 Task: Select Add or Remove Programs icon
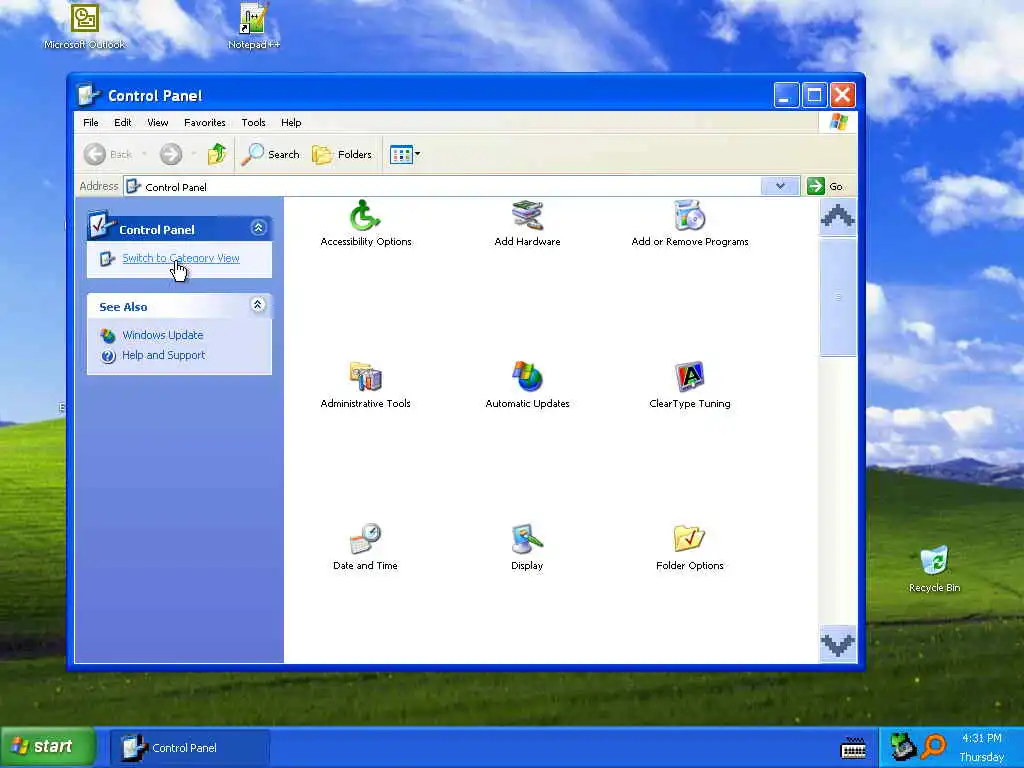click(x=689, y=216)
